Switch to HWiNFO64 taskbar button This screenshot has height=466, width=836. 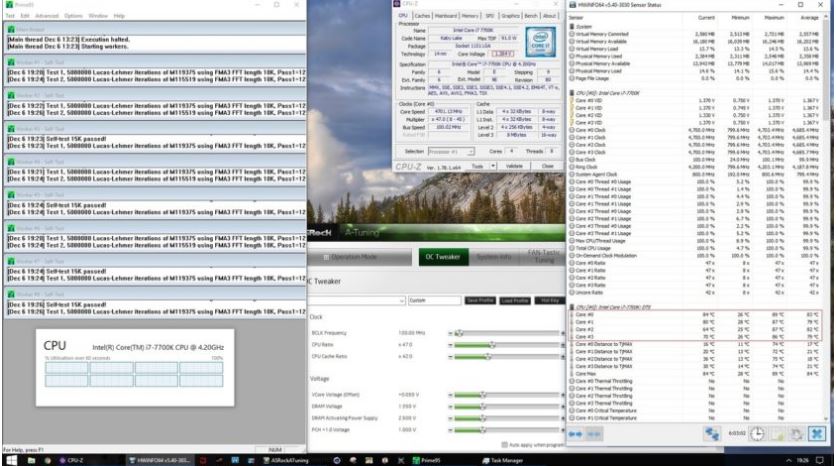click(x=160, y=460)
